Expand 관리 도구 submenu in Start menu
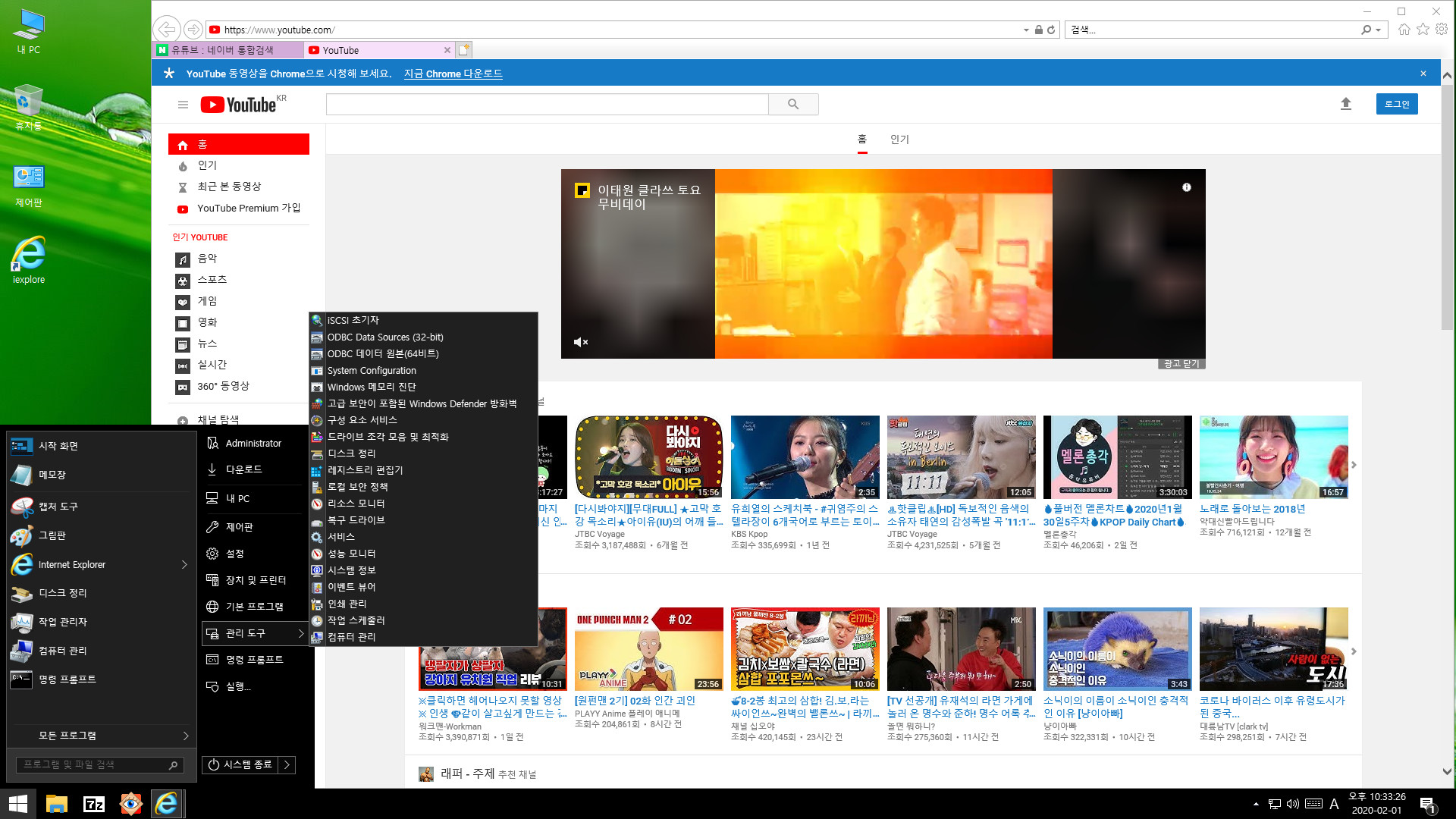The image size is (1456, 819). (255, 633)
